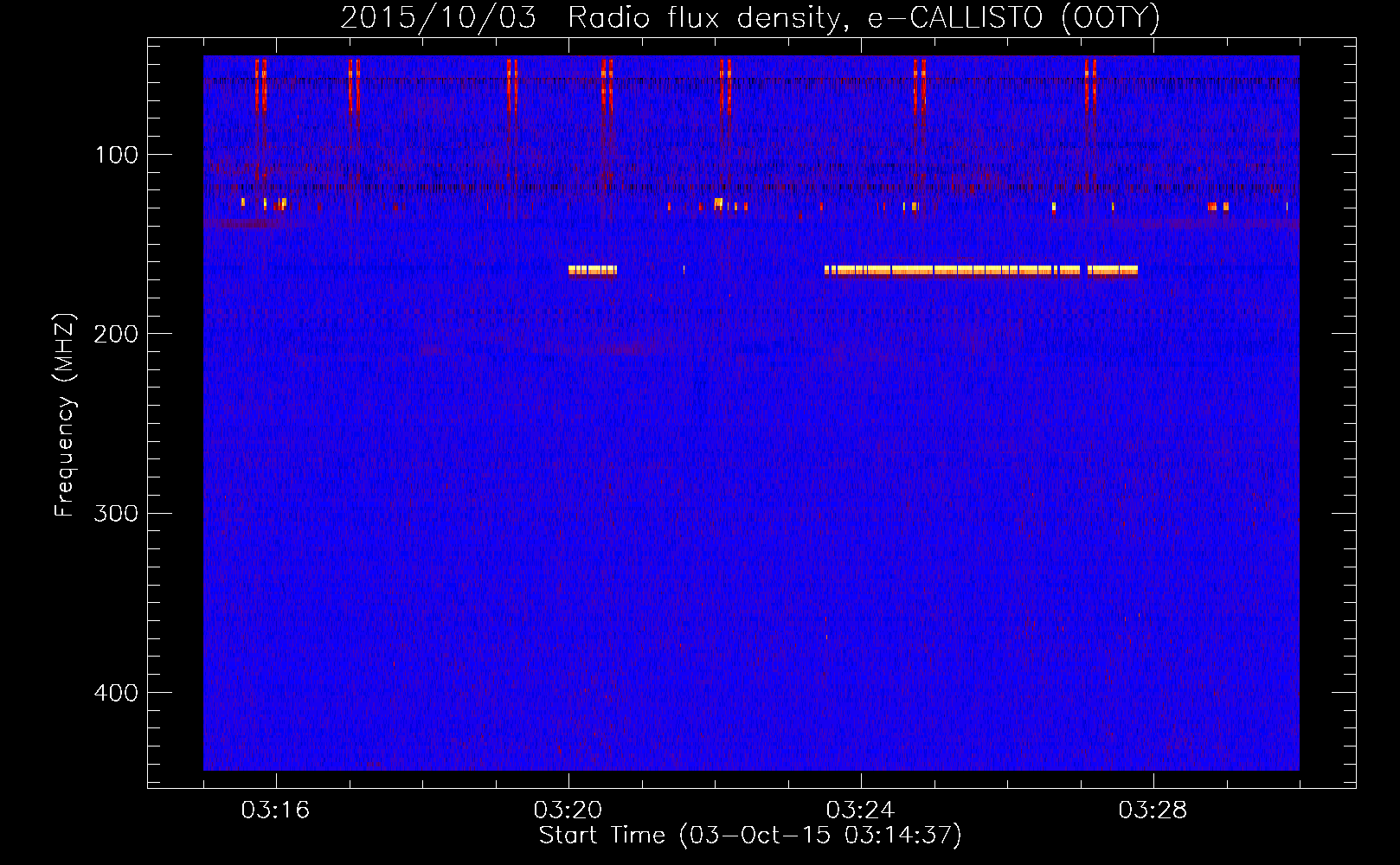Click the '03:16' time tick label
Screen dimensions: 1400x865
(x=275, y=811)
